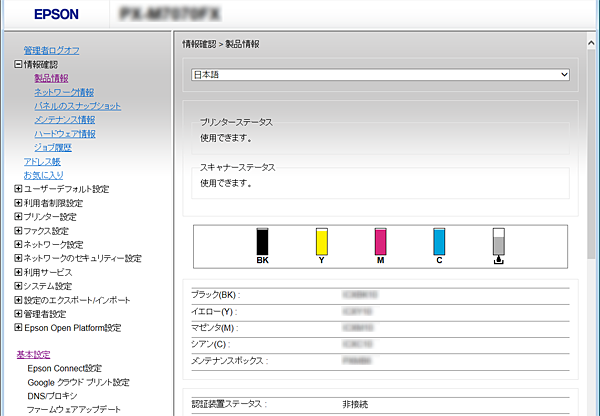Open the 日本語 language dropdown
Viewport: 600px width, 416px height.
(x=380, y=74)
